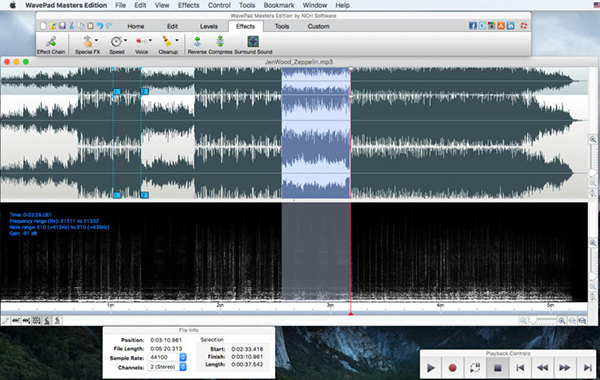Open the Bookmark menu
This screenshot has height=380, width=600.
pos(279,5)
